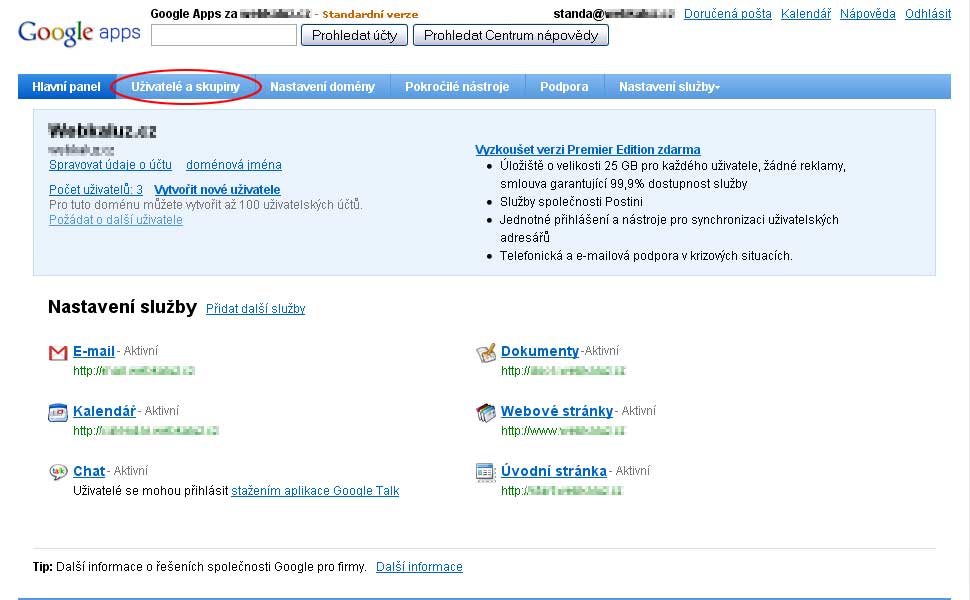Sign out via Odhlásit link
The image size is (970, 600).
[928, 14]
